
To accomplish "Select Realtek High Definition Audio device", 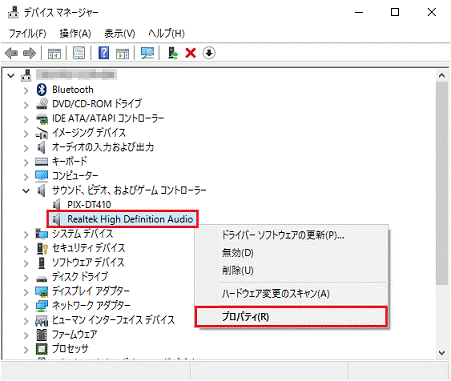I will point(130,219).
